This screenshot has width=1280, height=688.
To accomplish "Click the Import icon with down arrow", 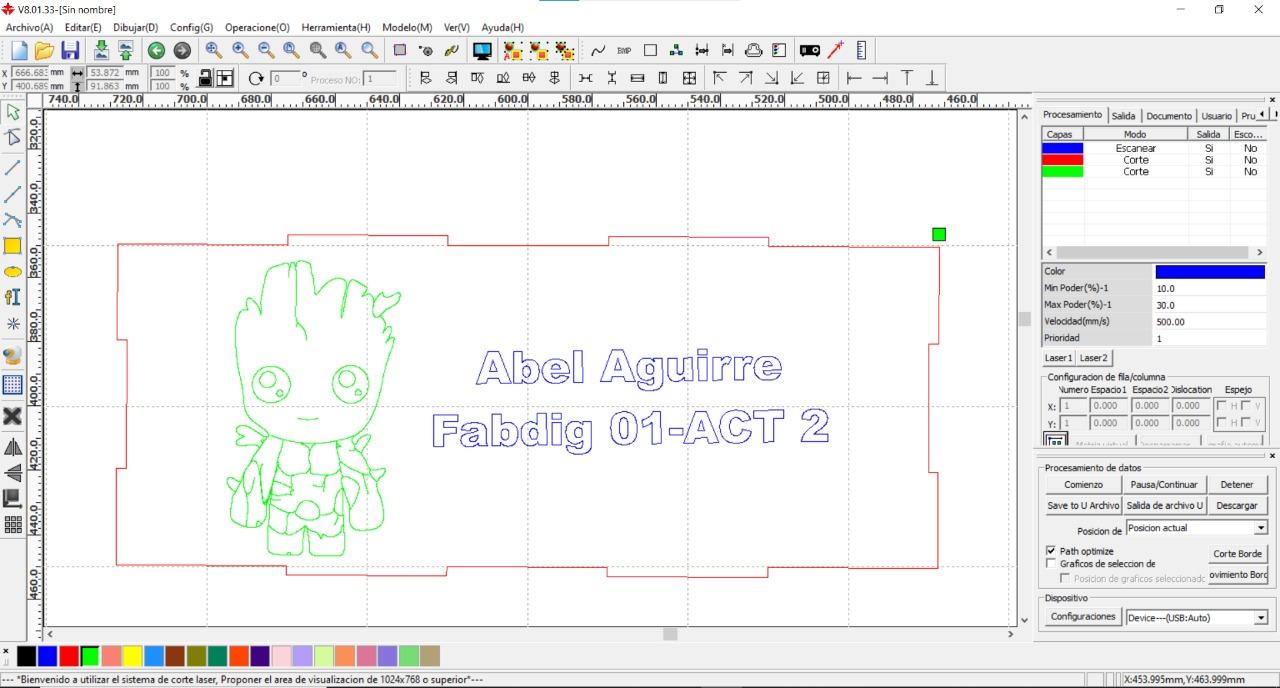I will point(101,50).
